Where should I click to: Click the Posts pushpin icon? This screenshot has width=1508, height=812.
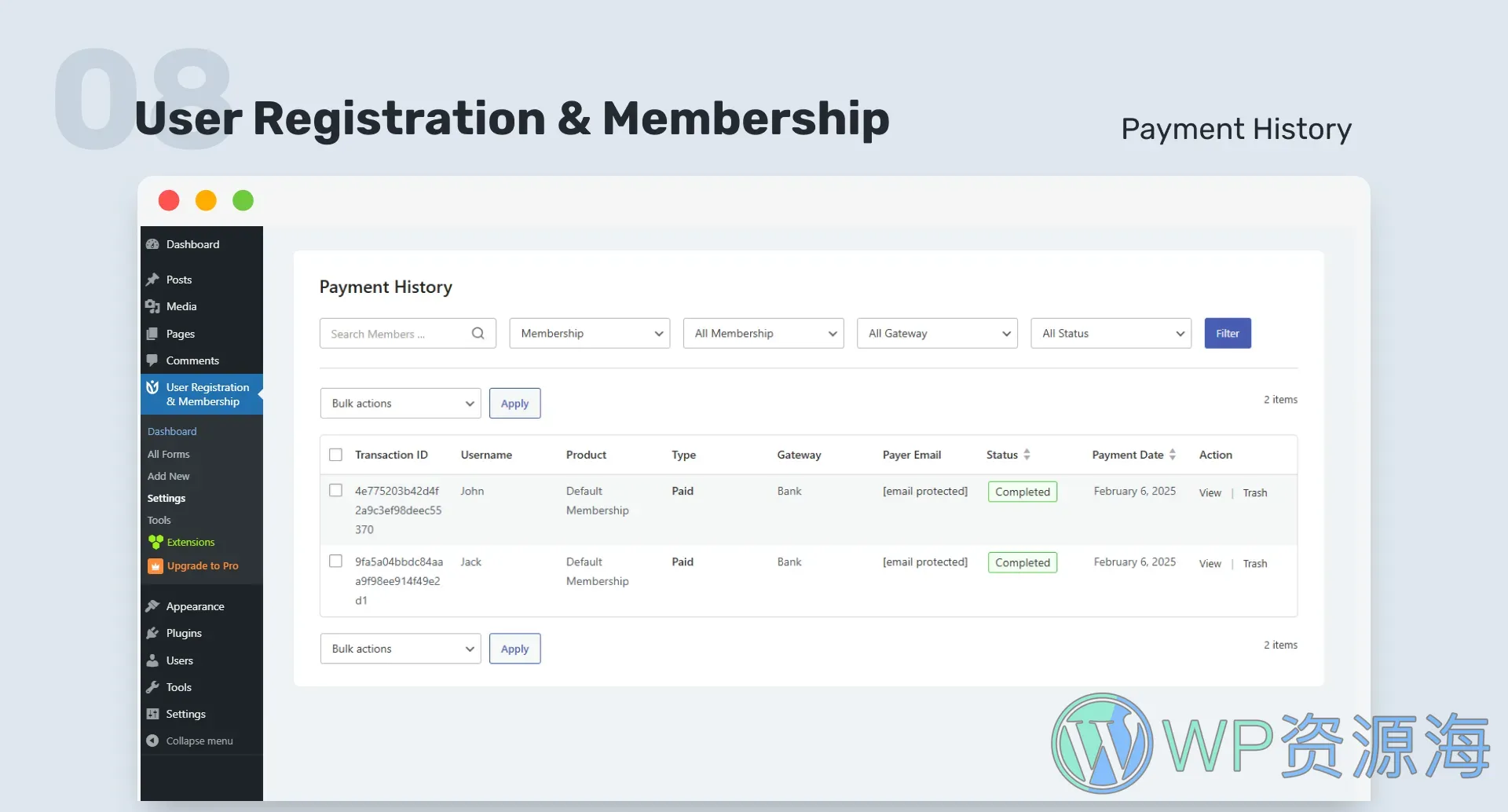(152, 280)
